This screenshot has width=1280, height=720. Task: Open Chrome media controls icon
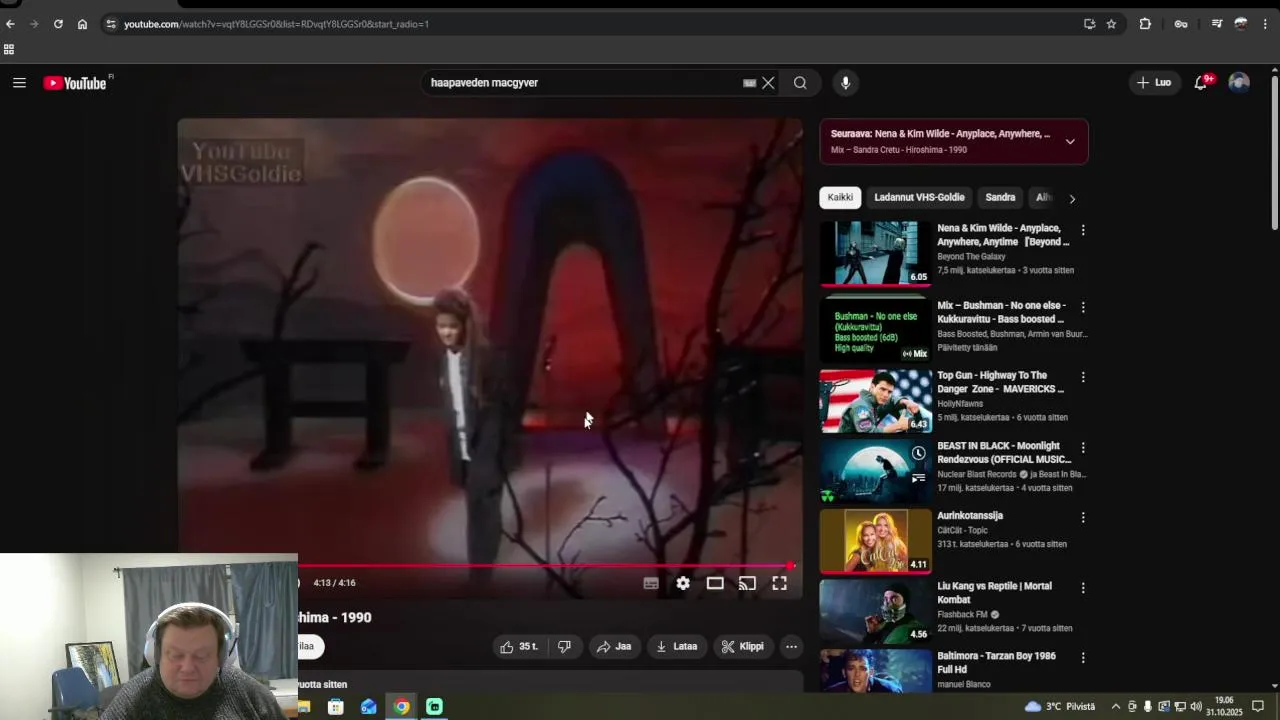[1217, 24]
